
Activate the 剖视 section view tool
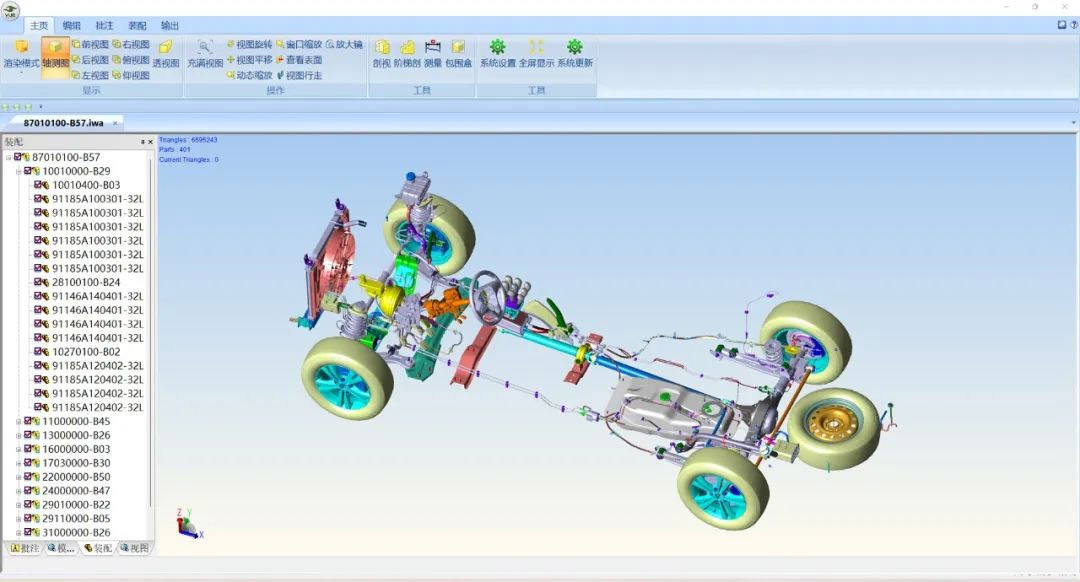pyautogui.click(x=381, y=53)
